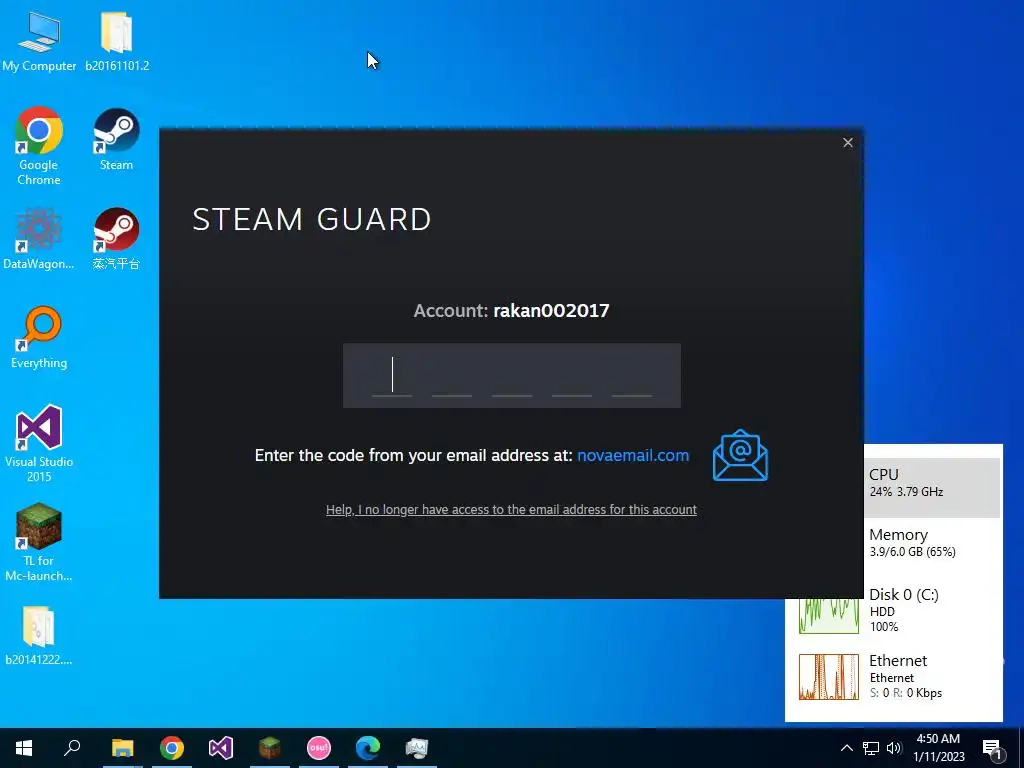Open File Explorer from the taskbar

click(x=122, y=748)
